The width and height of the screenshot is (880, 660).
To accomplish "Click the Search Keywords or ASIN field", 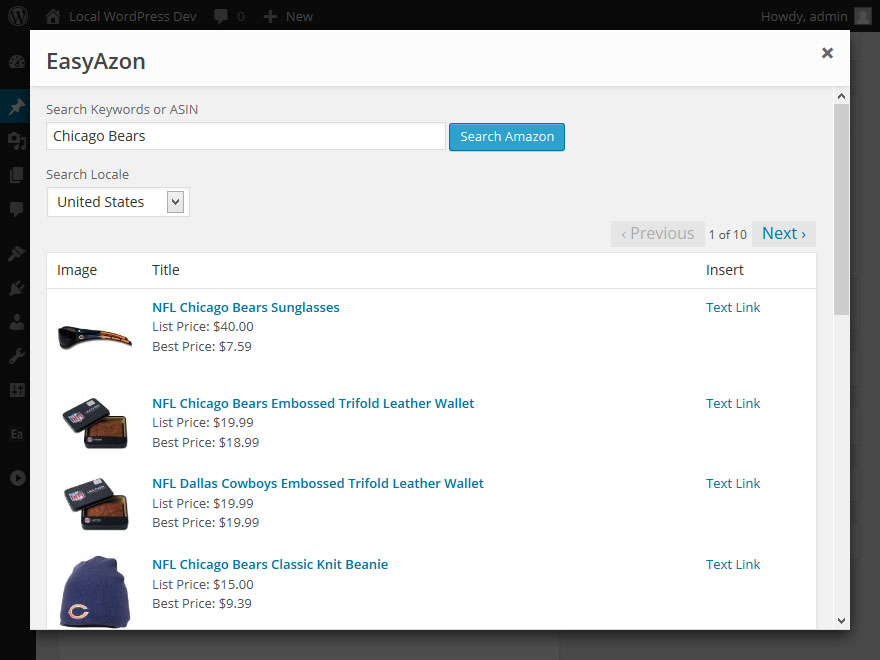I will [246, 136].
